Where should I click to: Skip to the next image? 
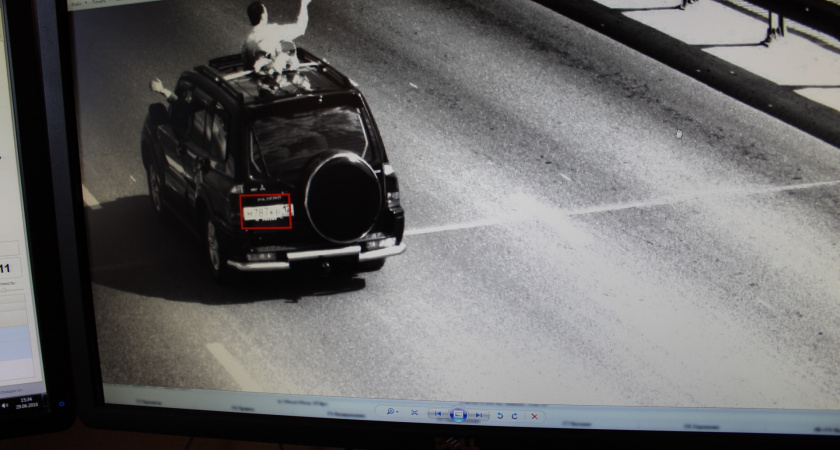(x=478, y=414)
